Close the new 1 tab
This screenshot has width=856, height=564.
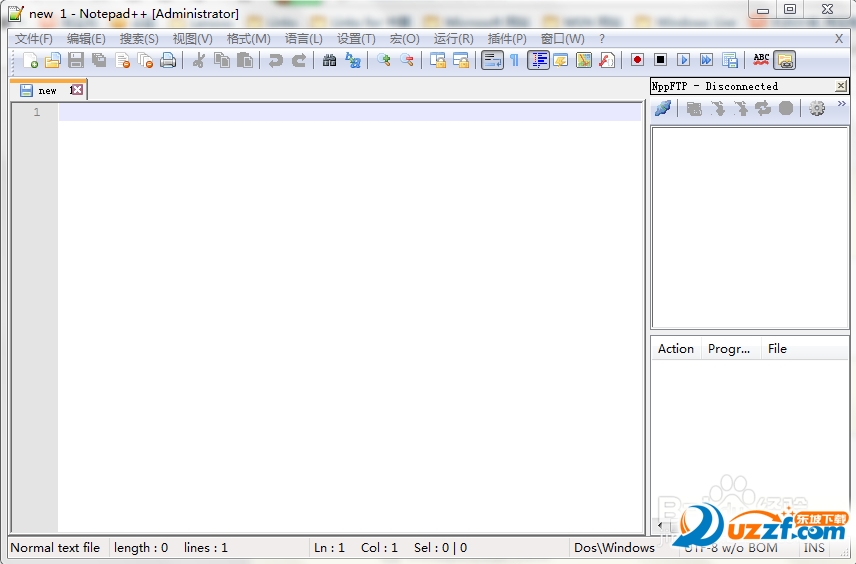78,90
